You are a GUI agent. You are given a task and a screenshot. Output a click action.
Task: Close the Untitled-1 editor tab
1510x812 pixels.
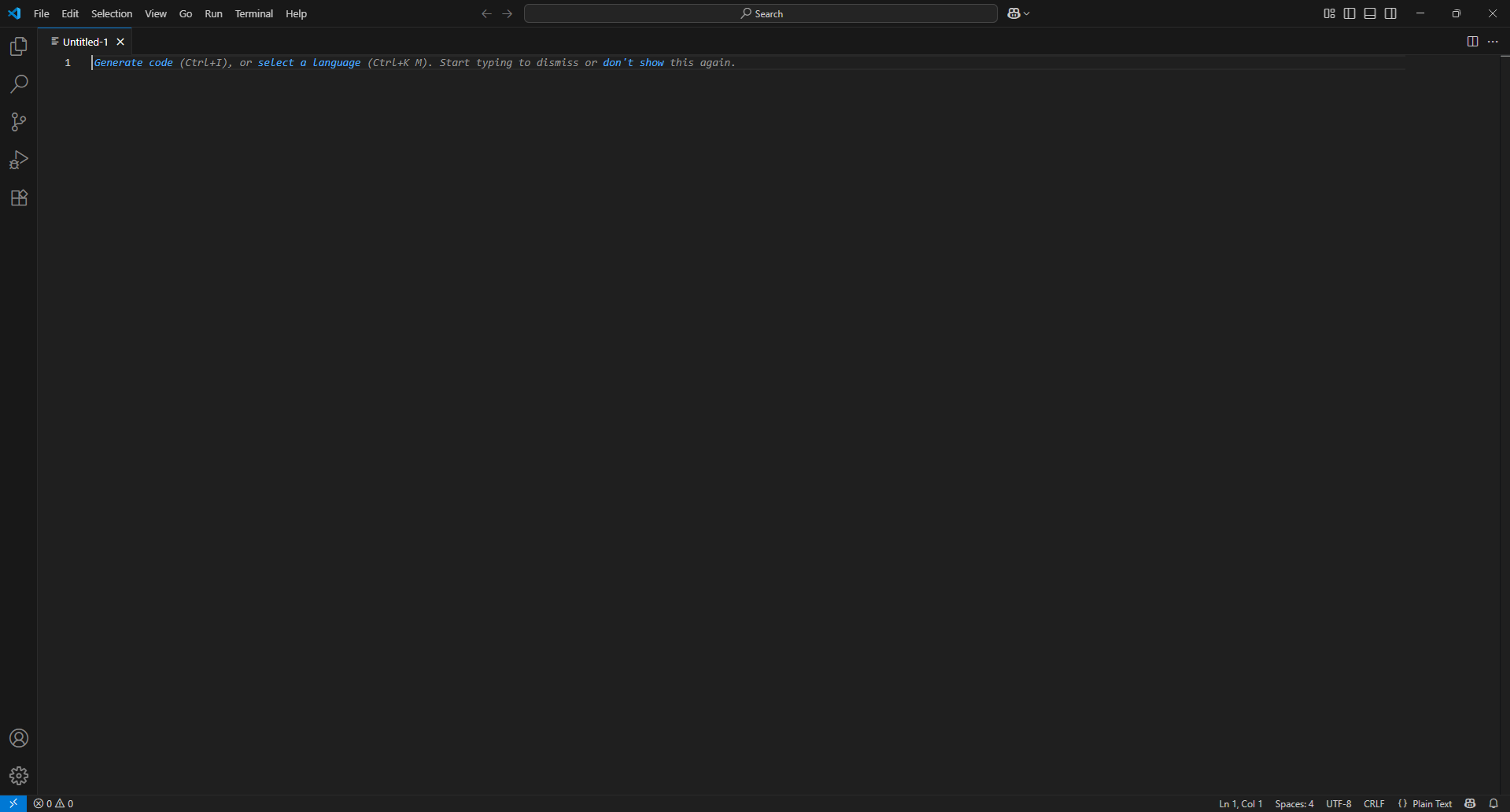[120, 42]
